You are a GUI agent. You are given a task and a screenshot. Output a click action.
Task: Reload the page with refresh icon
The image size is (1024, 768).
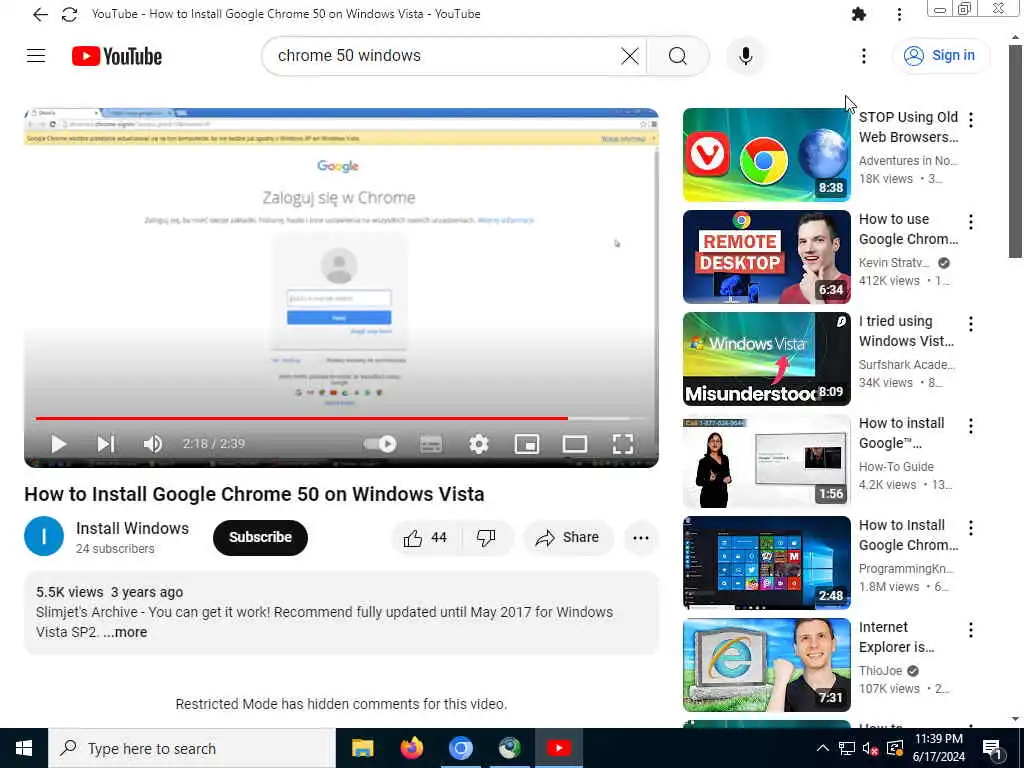click(69, 14)
